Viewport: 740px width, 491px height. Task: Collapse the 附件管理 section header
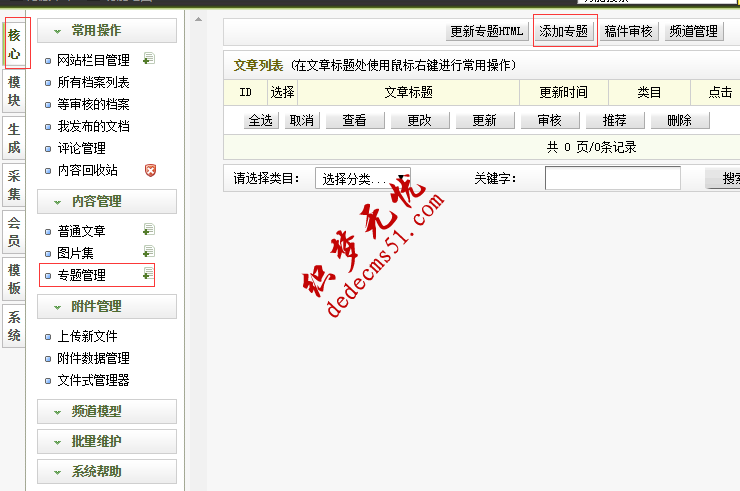(x=107, y=306)
